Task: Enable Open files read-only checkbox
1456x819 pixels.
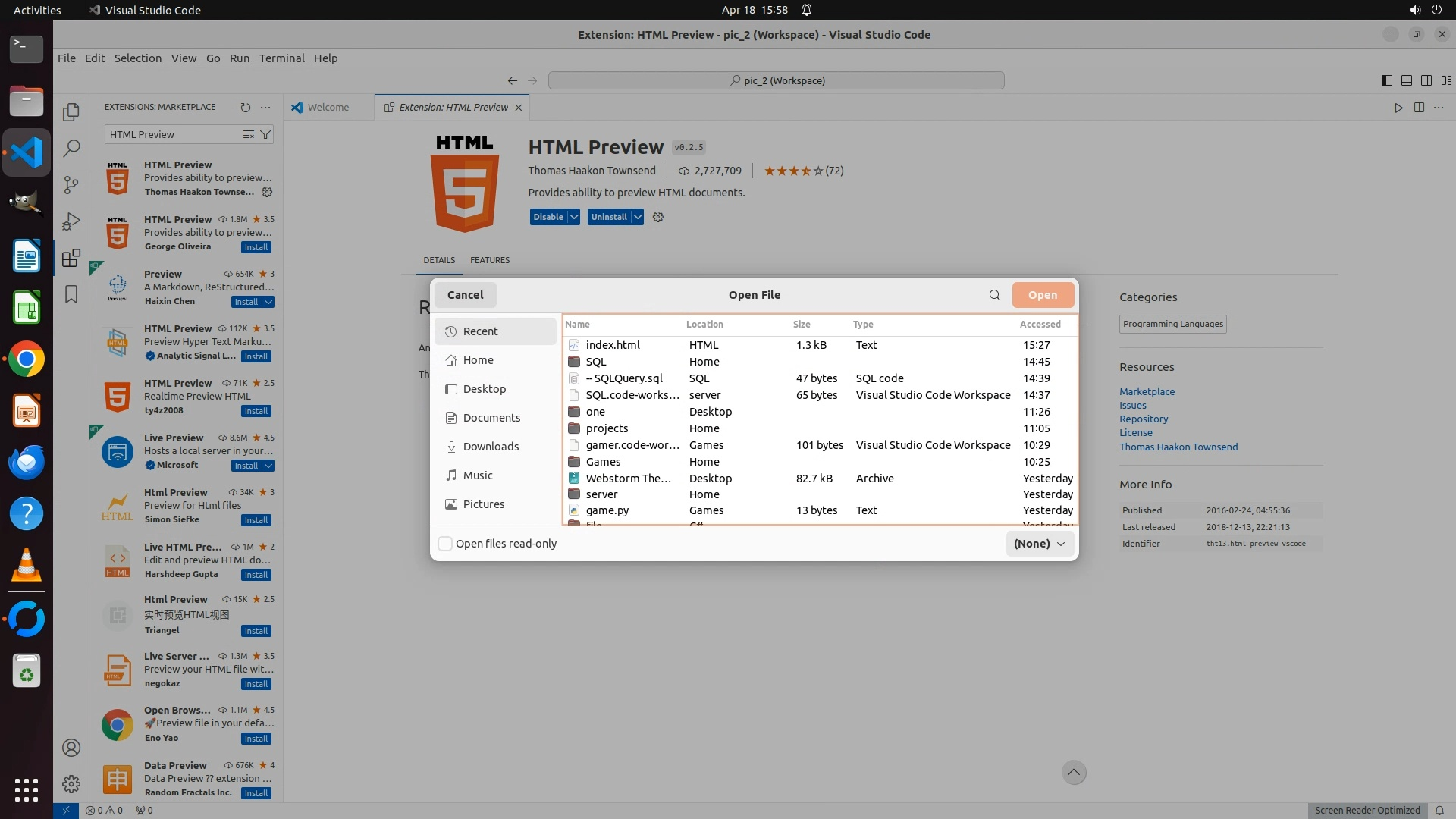Action: [446, 544]
